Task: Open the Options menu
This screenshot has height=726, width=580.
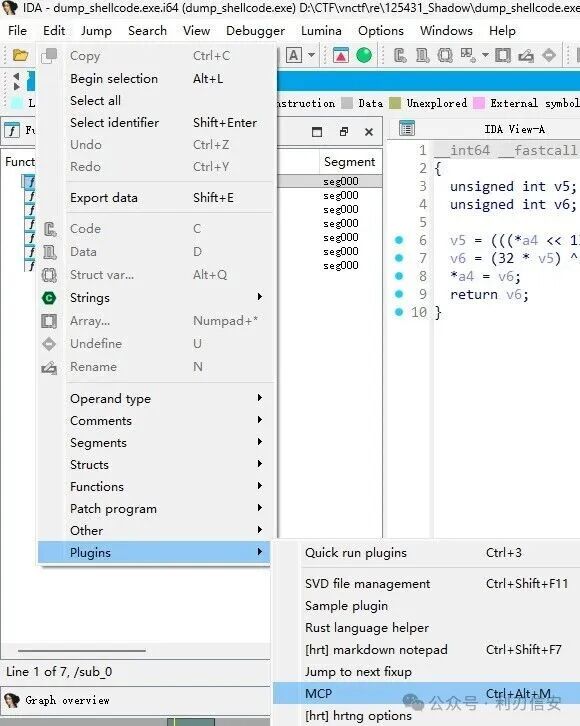Action: pos(380,31)
